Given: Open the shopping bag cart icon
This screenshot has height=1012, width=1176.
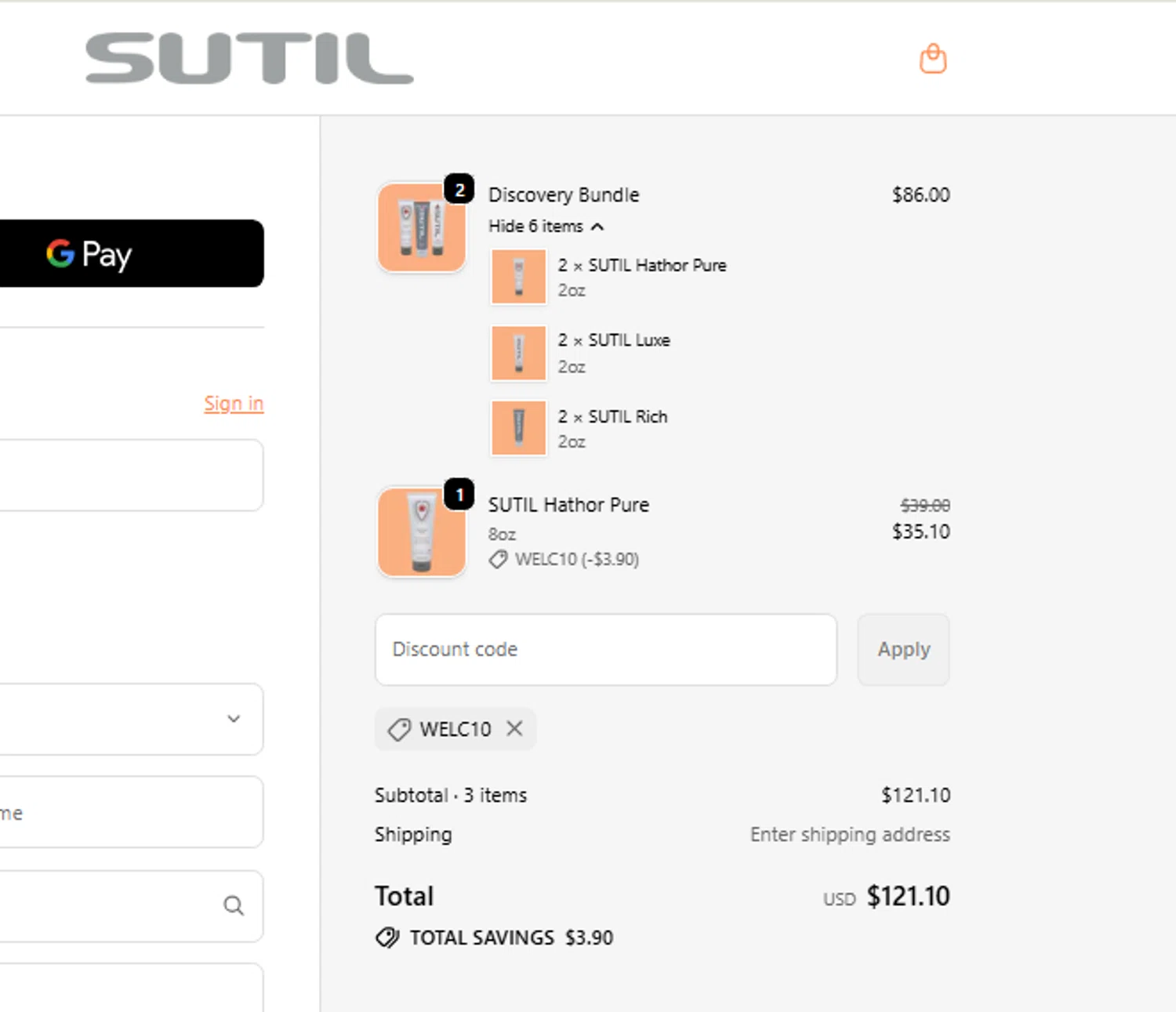Looking at the screenshot, I should pos(933,59).
